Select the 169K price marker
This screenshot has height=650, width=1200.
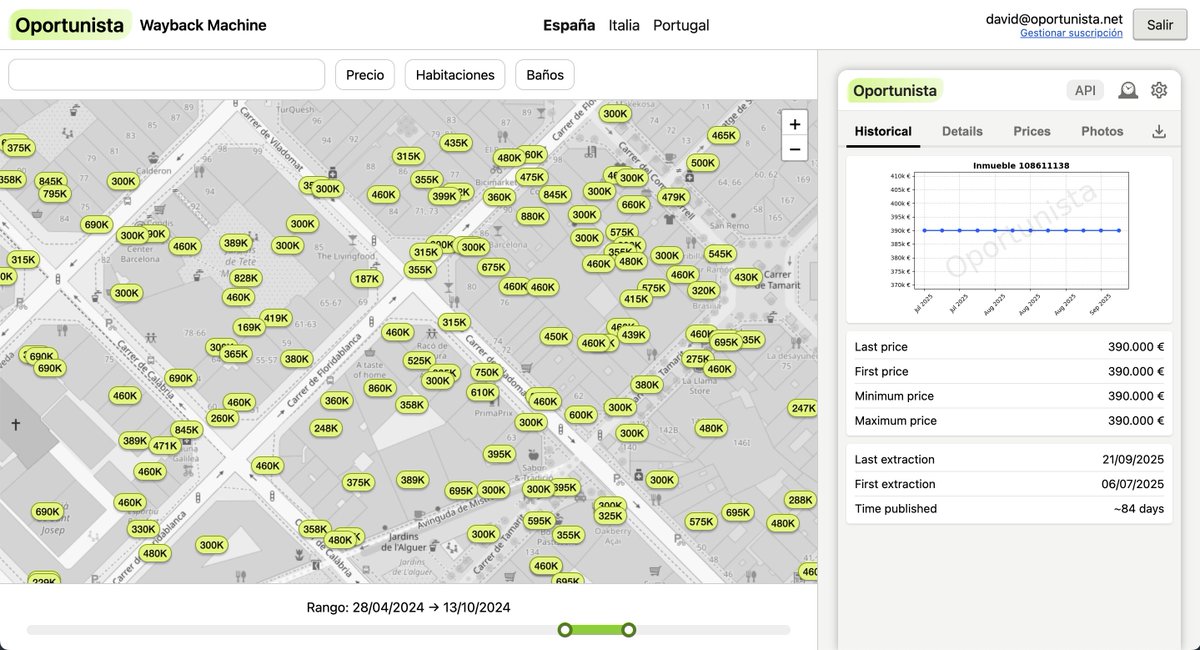pyautogui.click(x=249, y=327)
